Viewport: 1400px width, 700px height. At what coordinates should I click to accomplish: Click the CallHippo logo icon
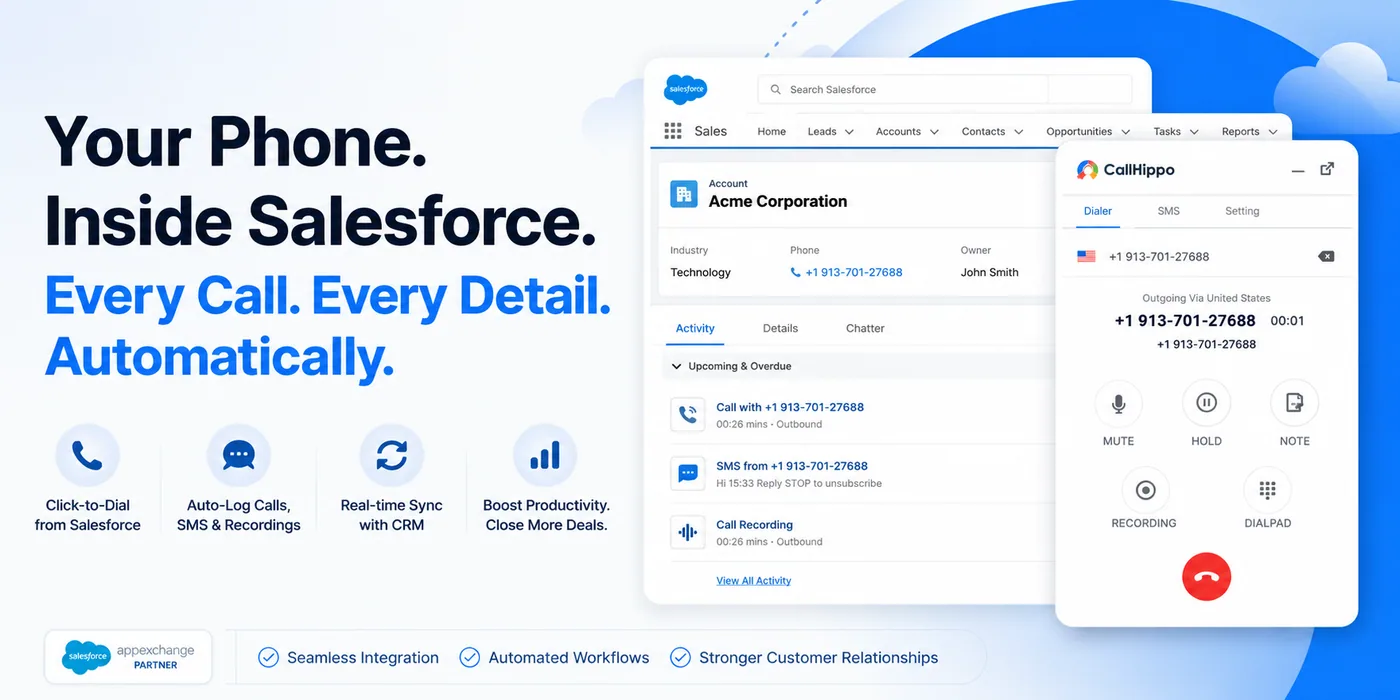1087,170
